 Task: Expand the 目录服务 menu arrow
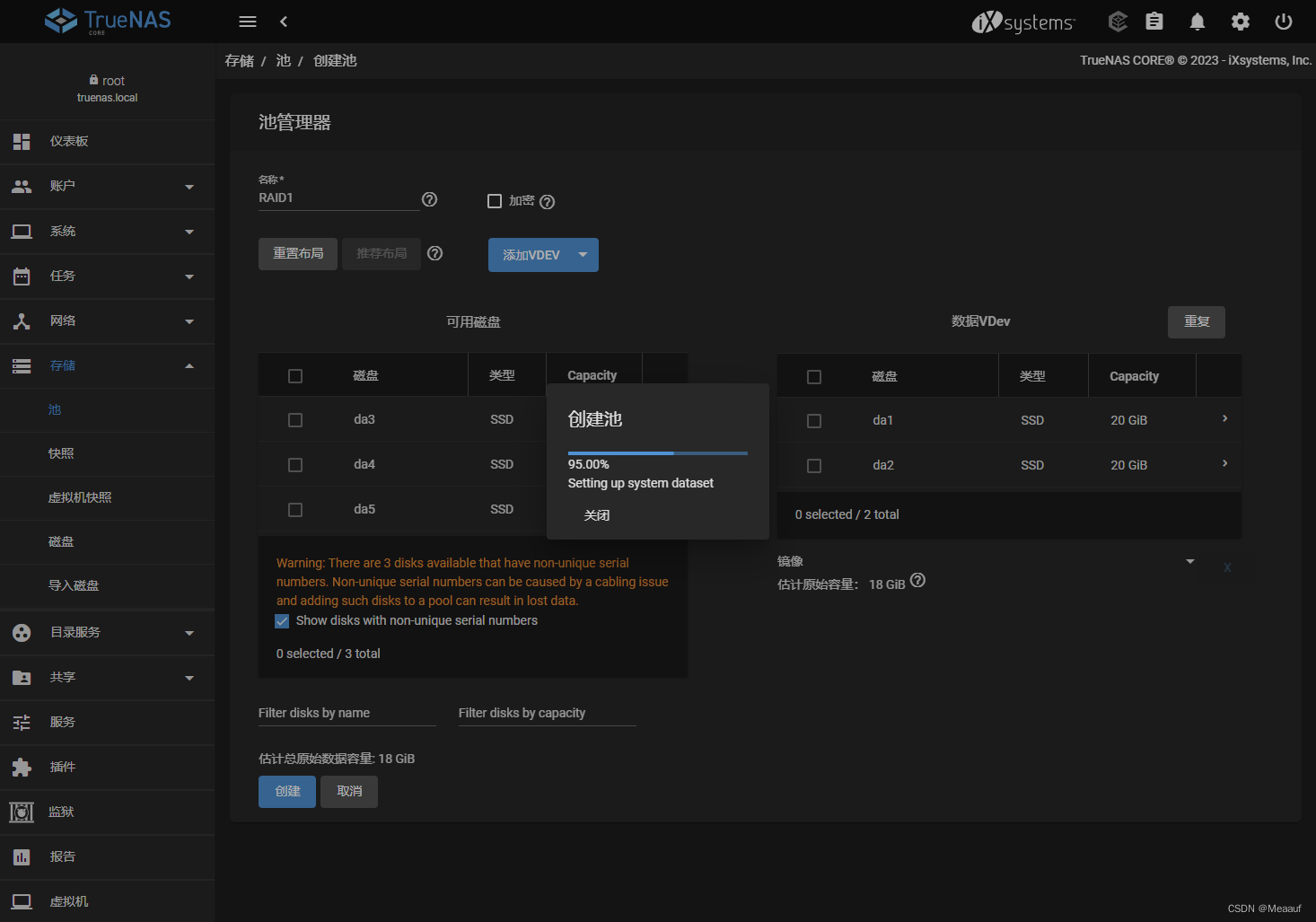click(189, 633)
